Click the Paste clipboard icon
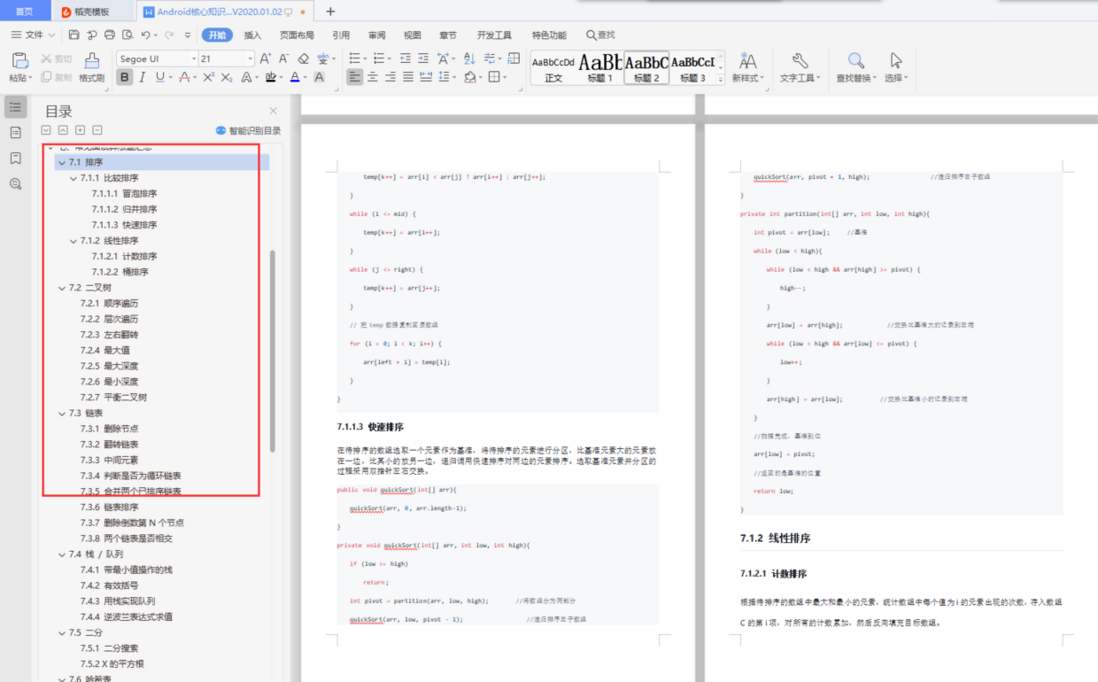 (x=20, y=60)
